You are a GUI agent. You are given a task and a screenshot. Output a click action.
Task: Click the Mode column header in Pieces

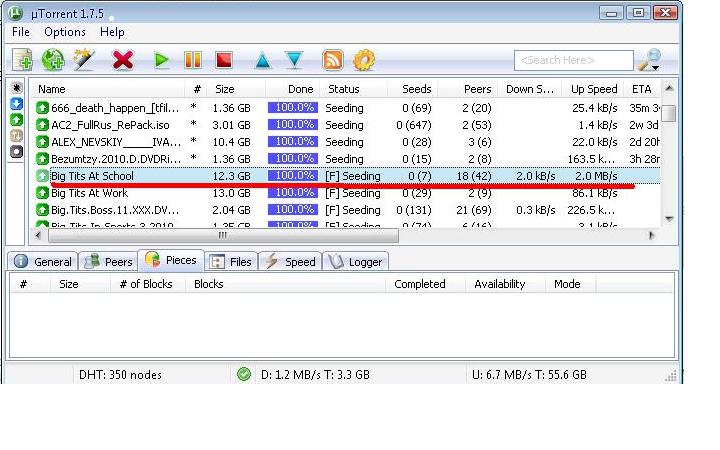coord(567,284)
